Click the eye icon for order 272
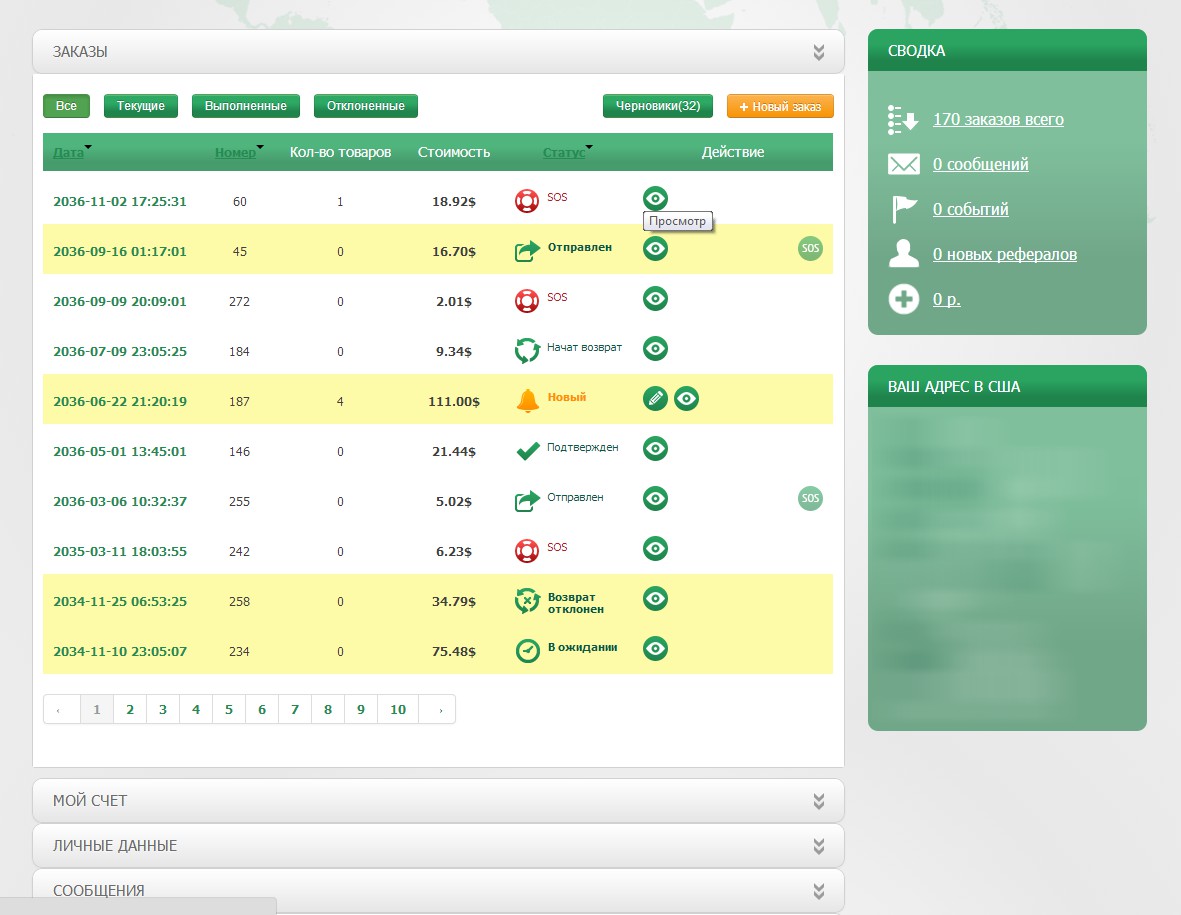Viewport: 1181px width, 915px height. [655, 298]
